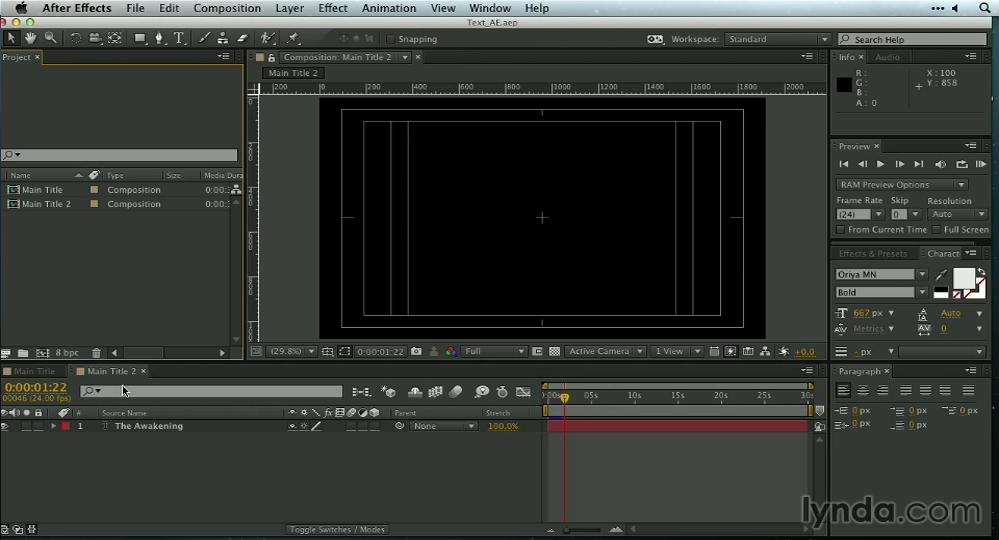The width and height of the screenshot is (999, 540).
Task: Check the From Current Time option
Action: pyautogui.click(x=840, y=230)
